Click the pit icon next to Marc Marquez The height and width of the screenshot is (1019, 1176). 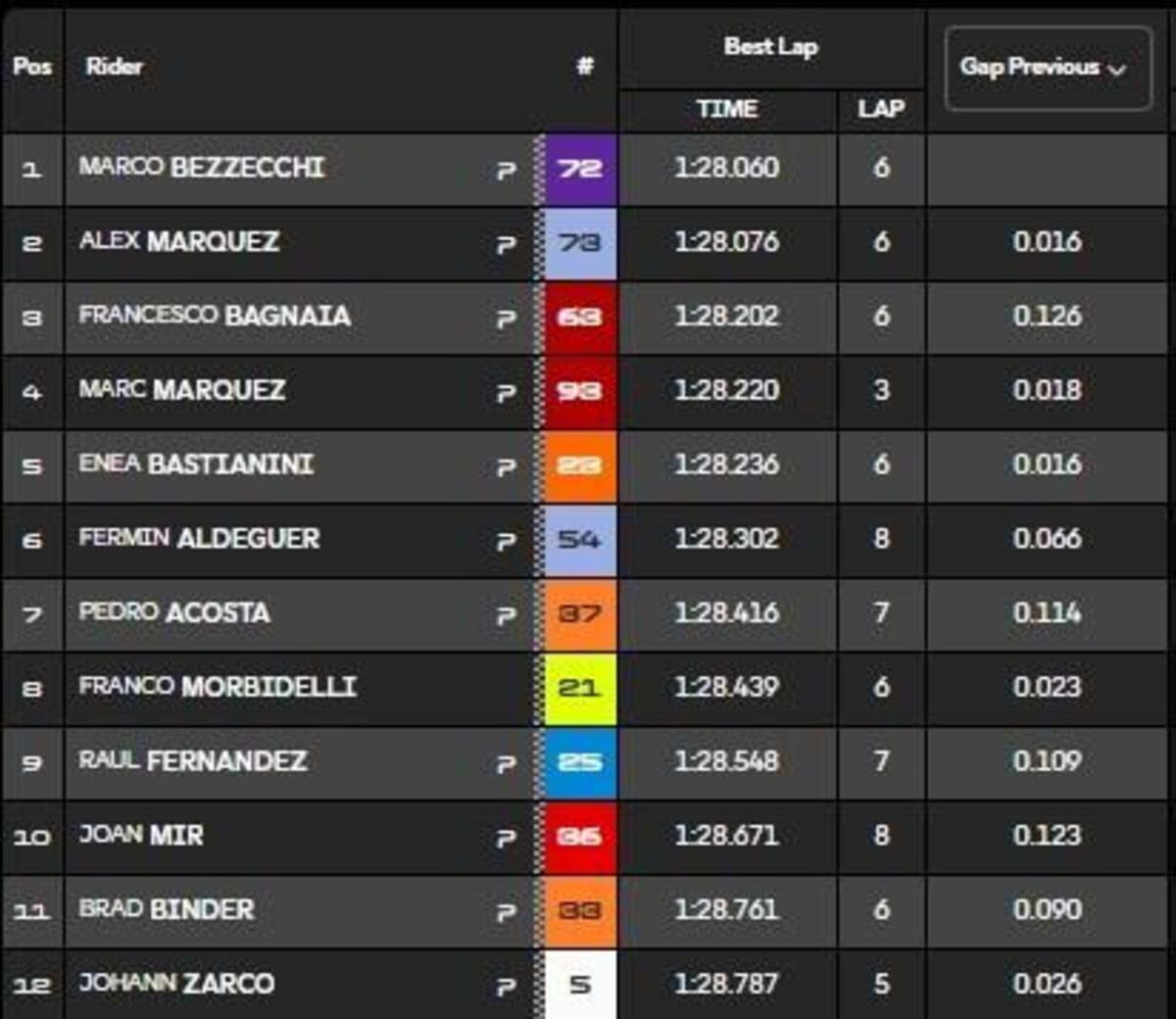pyautogui.click(x=506, y=393)
